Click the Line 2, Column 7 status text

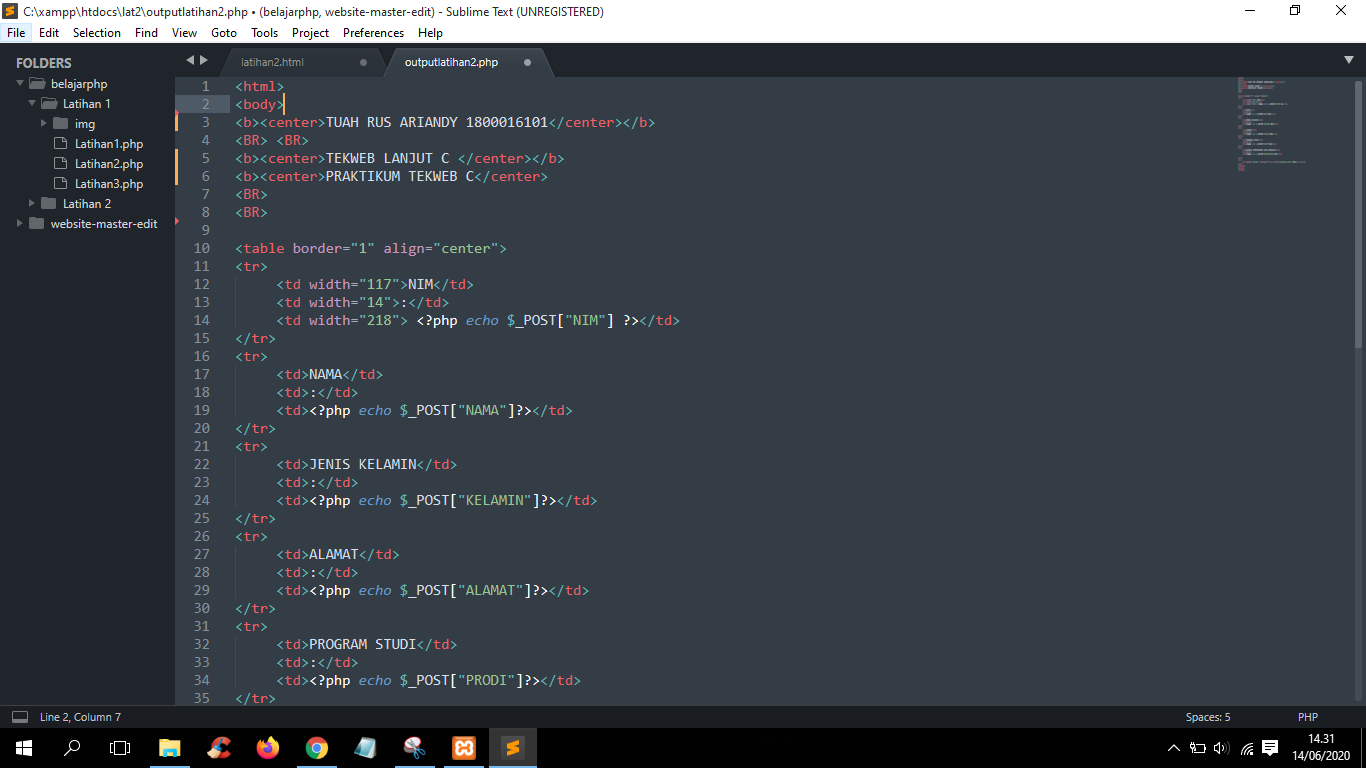80,717
